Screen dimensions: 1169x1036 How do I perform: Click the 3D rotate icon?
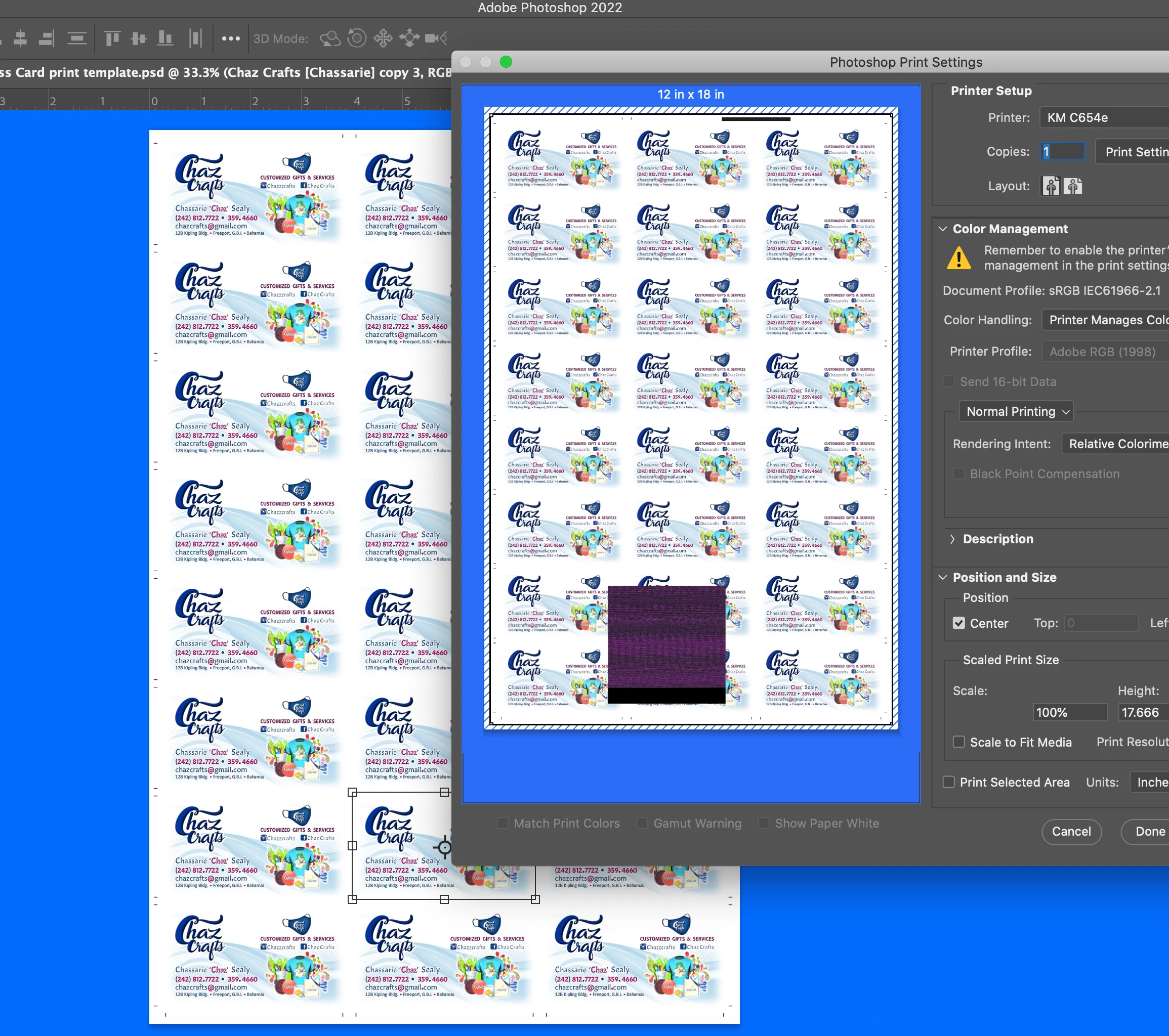[x=330, y=38]
